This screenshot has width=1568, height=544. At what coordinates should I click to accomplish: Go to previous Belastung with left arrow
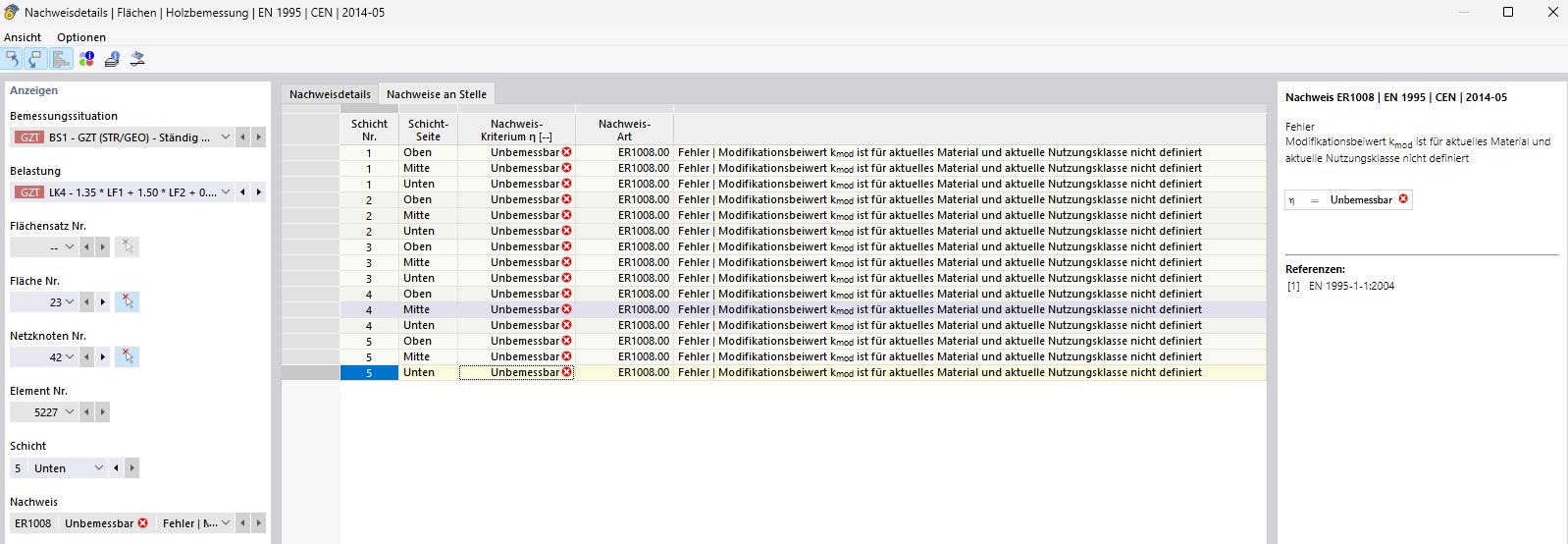click(x=242, y=192)
